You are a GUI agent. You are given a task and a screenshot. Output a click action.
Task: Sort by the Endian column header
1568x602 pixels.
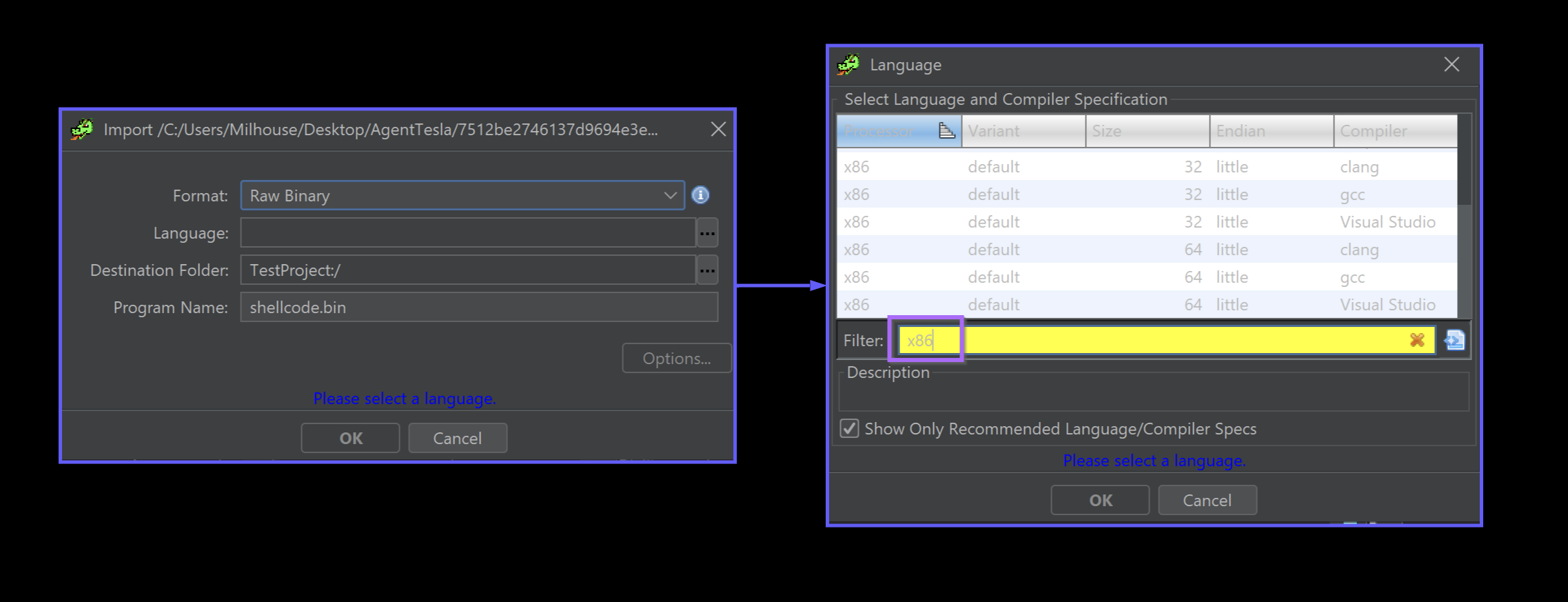point(1272,131)
